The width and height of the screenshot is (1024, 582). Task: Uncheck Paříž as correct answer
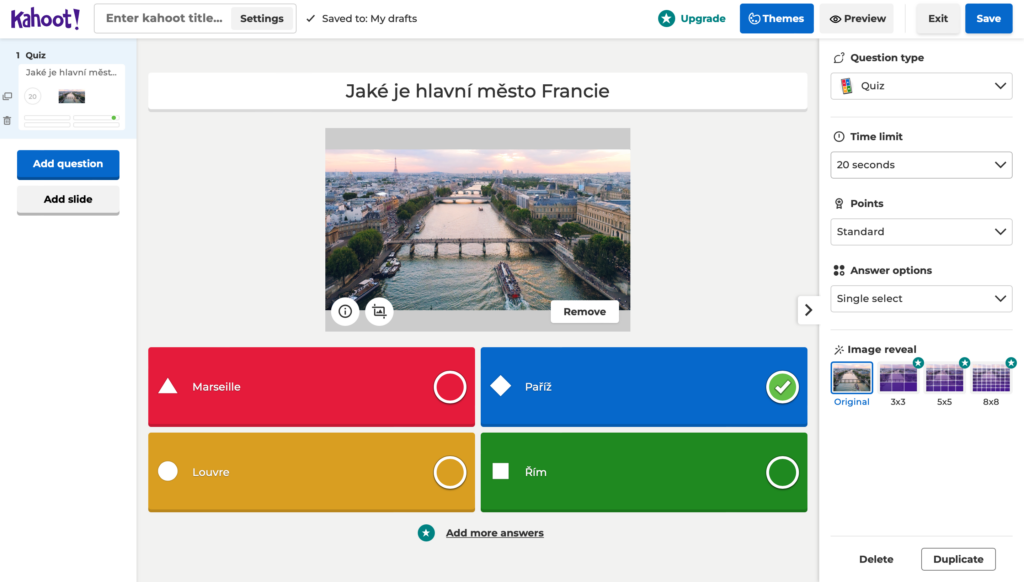point(782,387)
